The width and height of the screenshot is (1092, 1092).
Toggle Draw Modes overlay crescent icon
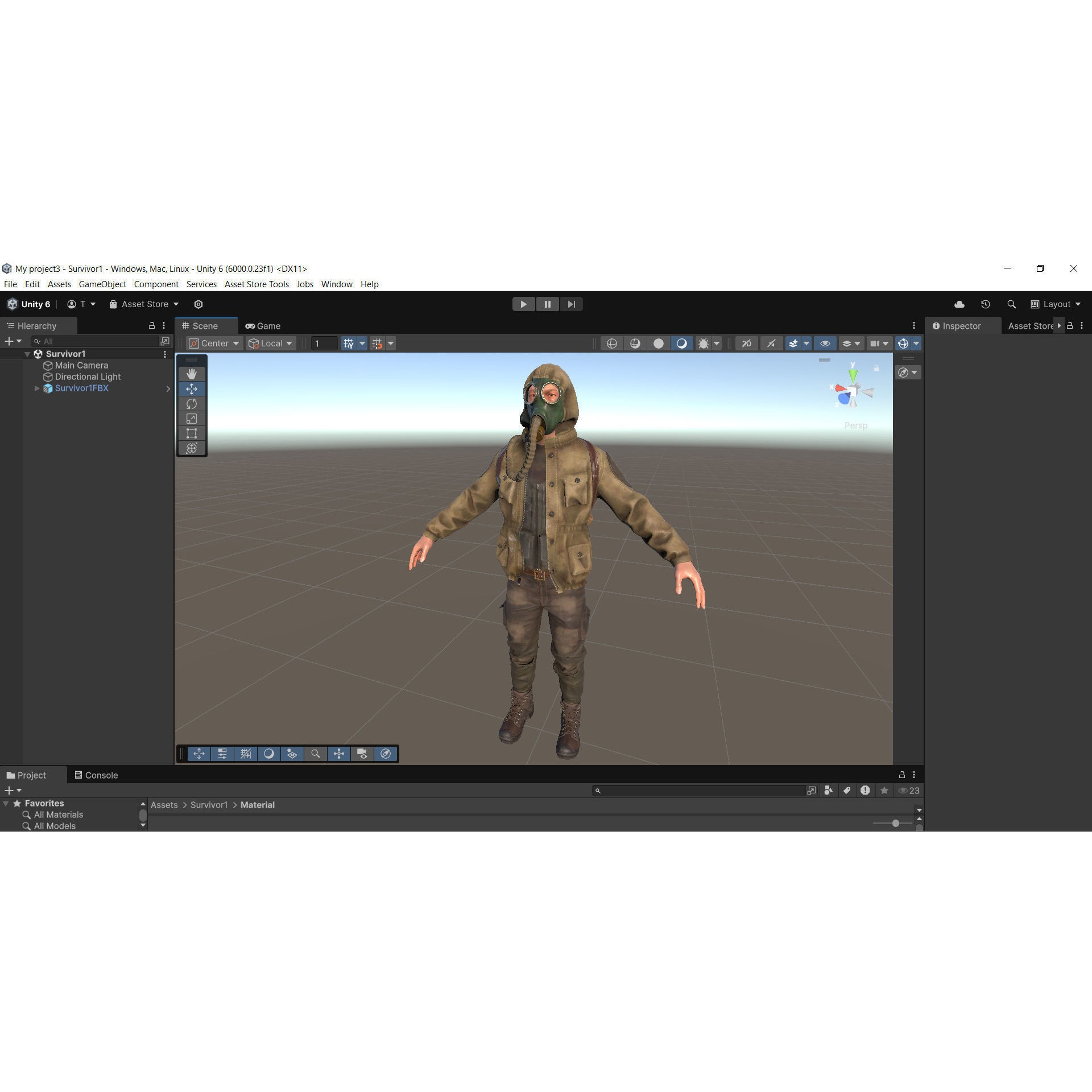coord(269,754)
